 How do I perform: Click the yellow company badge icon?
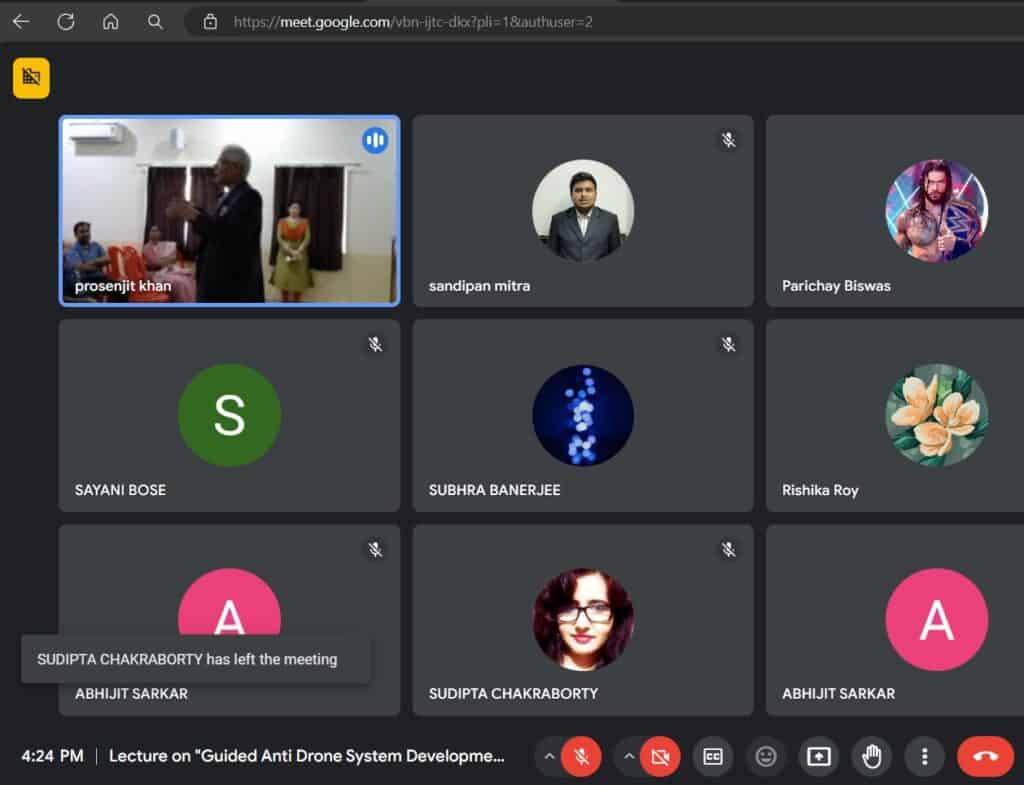click(31, 78)
